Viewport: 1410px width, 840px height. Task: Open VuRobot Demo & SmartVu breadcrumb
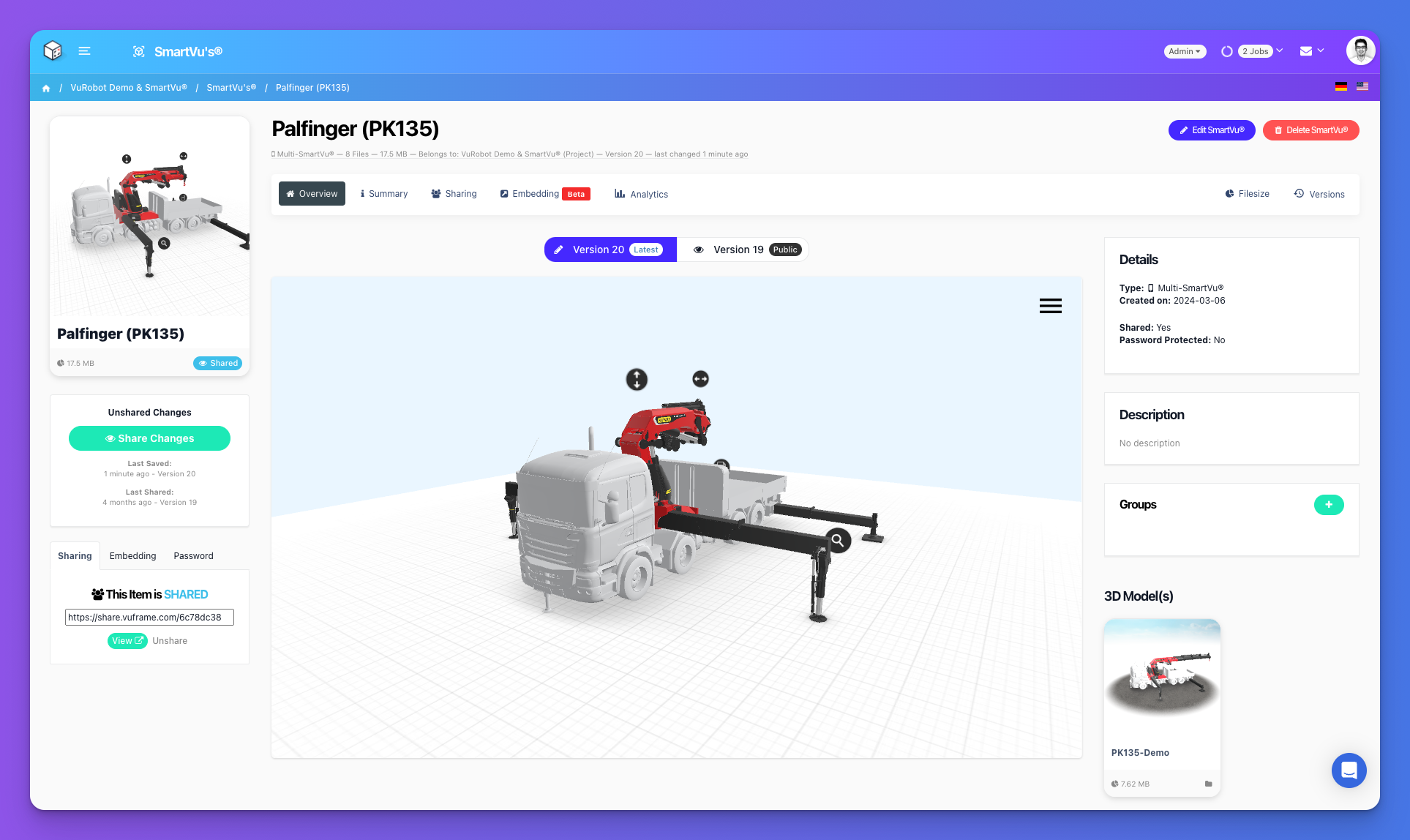[x=129, y=88]
